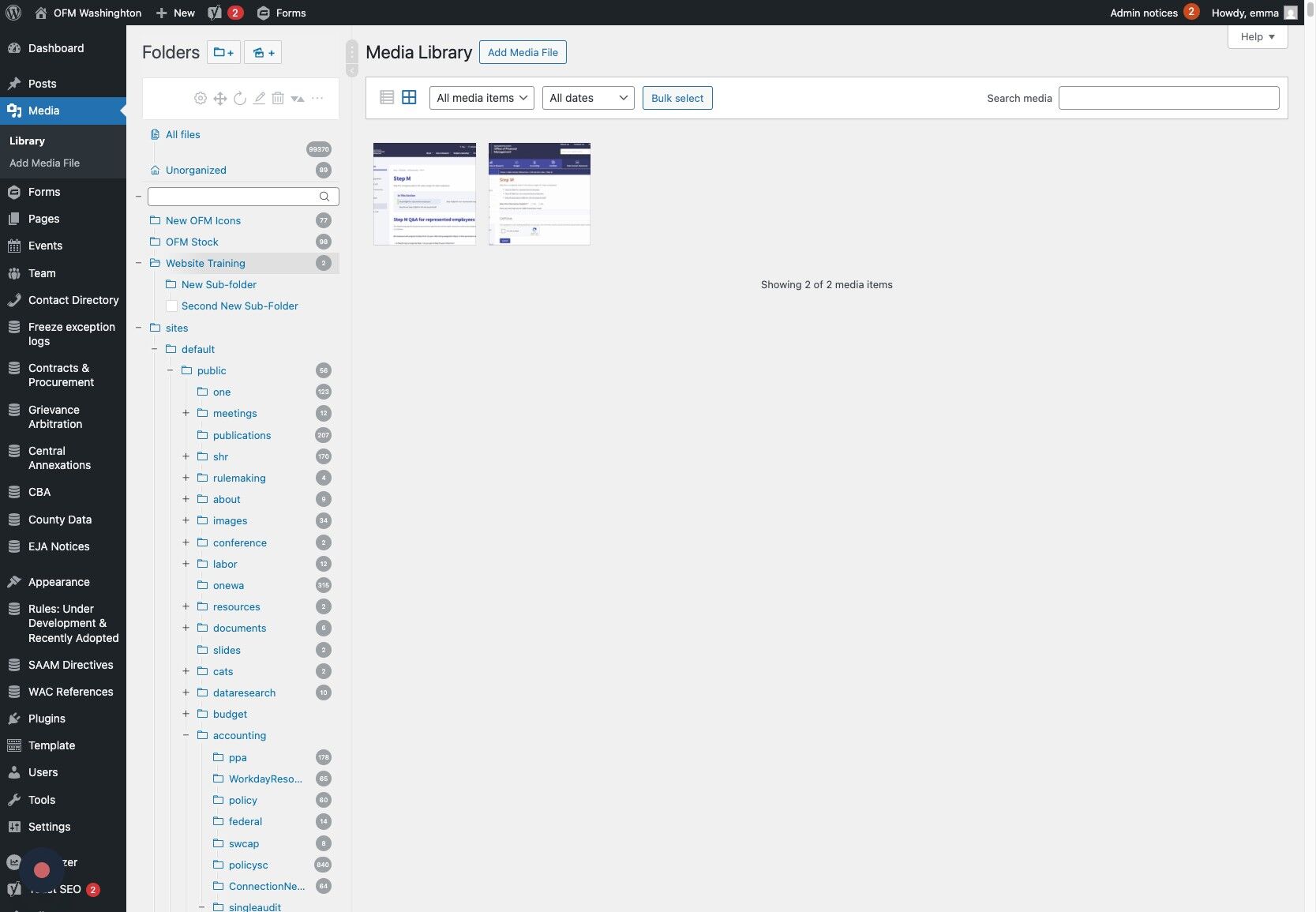Click the OFM Stock folder icon

tap(155, 242)
